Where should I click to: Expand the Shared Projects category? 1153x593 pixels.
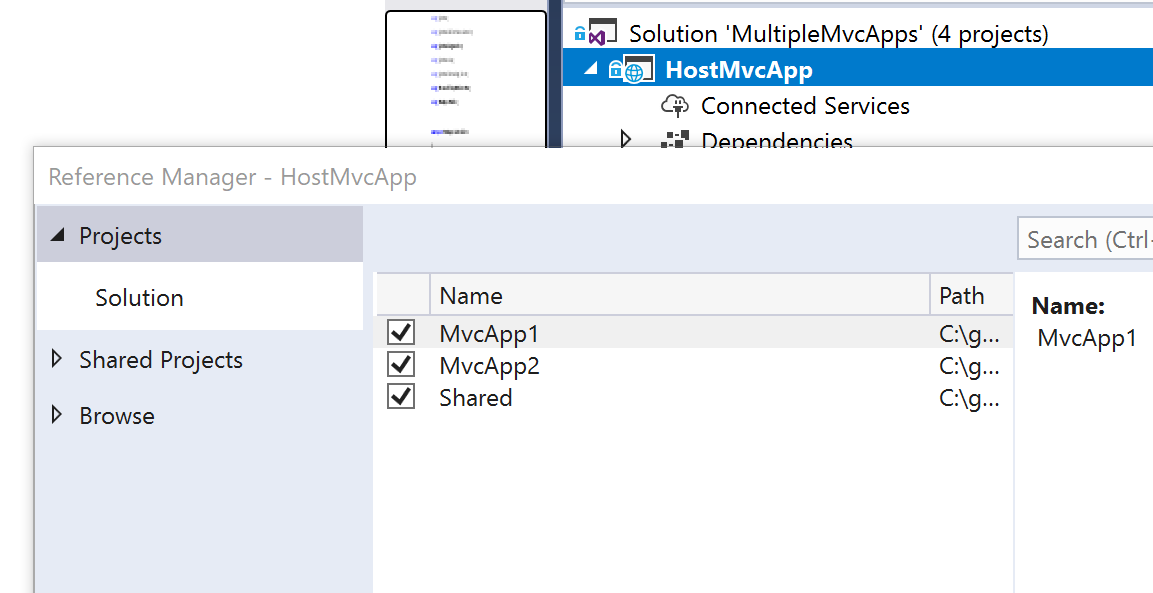tap(57, 359)
